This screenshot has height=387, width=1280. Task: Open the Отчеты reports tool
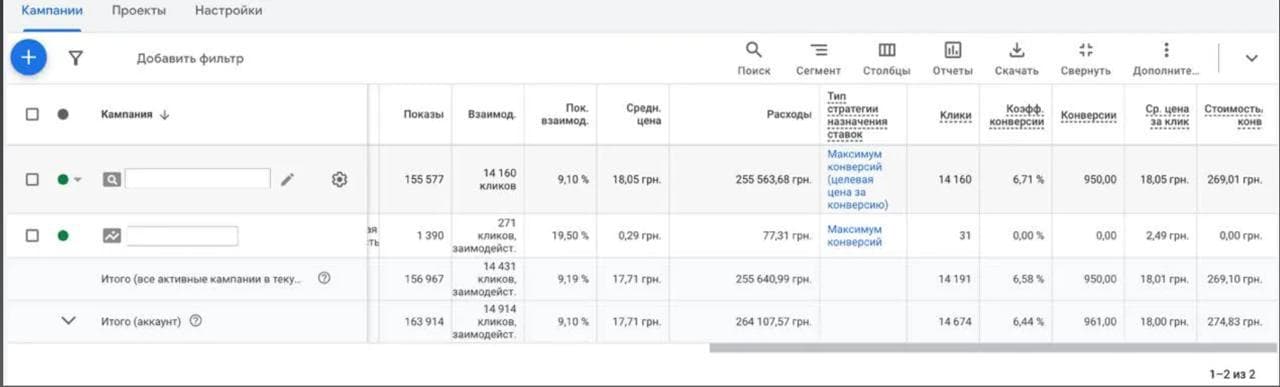952,59
